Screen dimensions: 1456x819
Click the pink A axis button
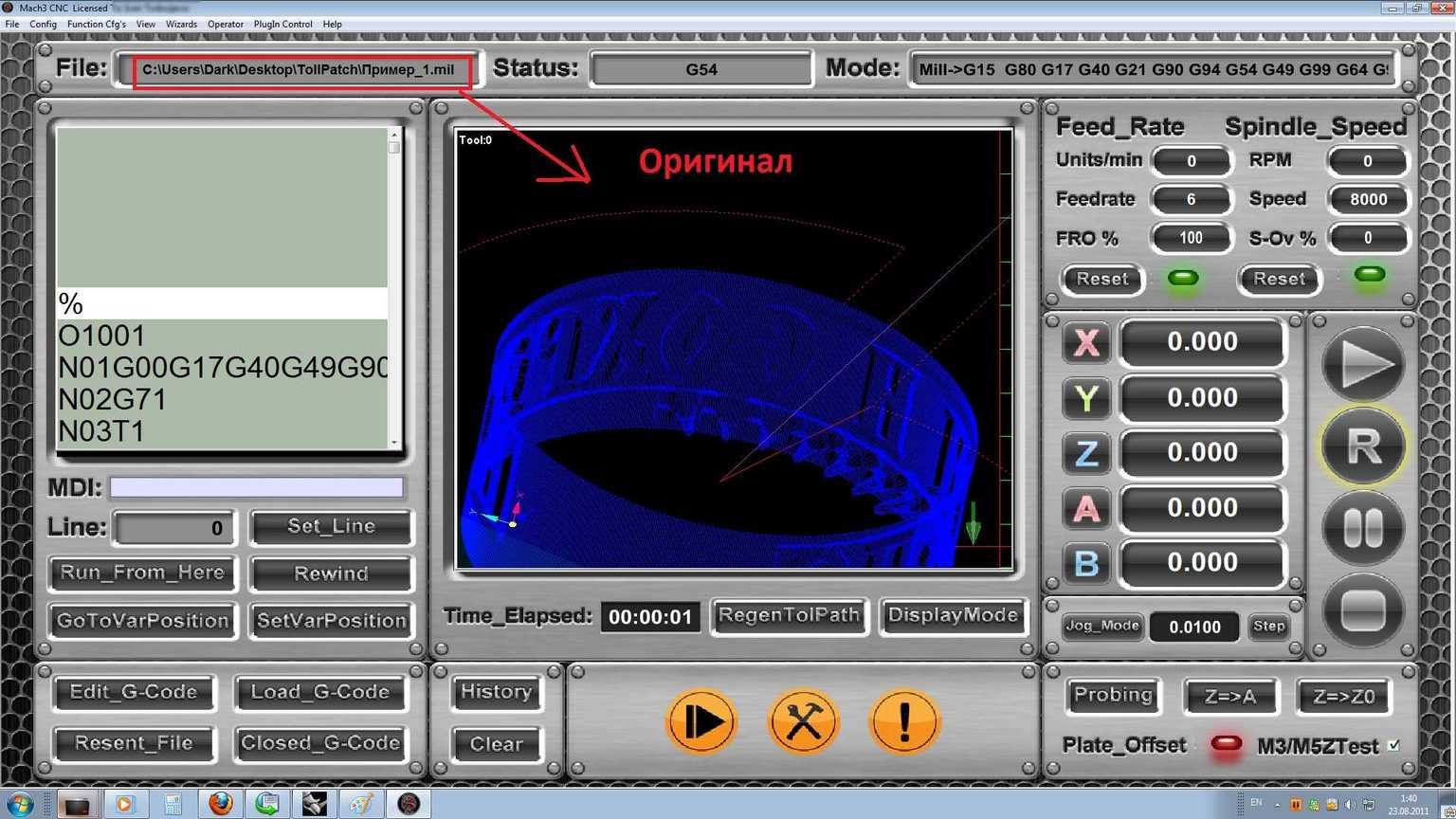tap(1086, 508)
